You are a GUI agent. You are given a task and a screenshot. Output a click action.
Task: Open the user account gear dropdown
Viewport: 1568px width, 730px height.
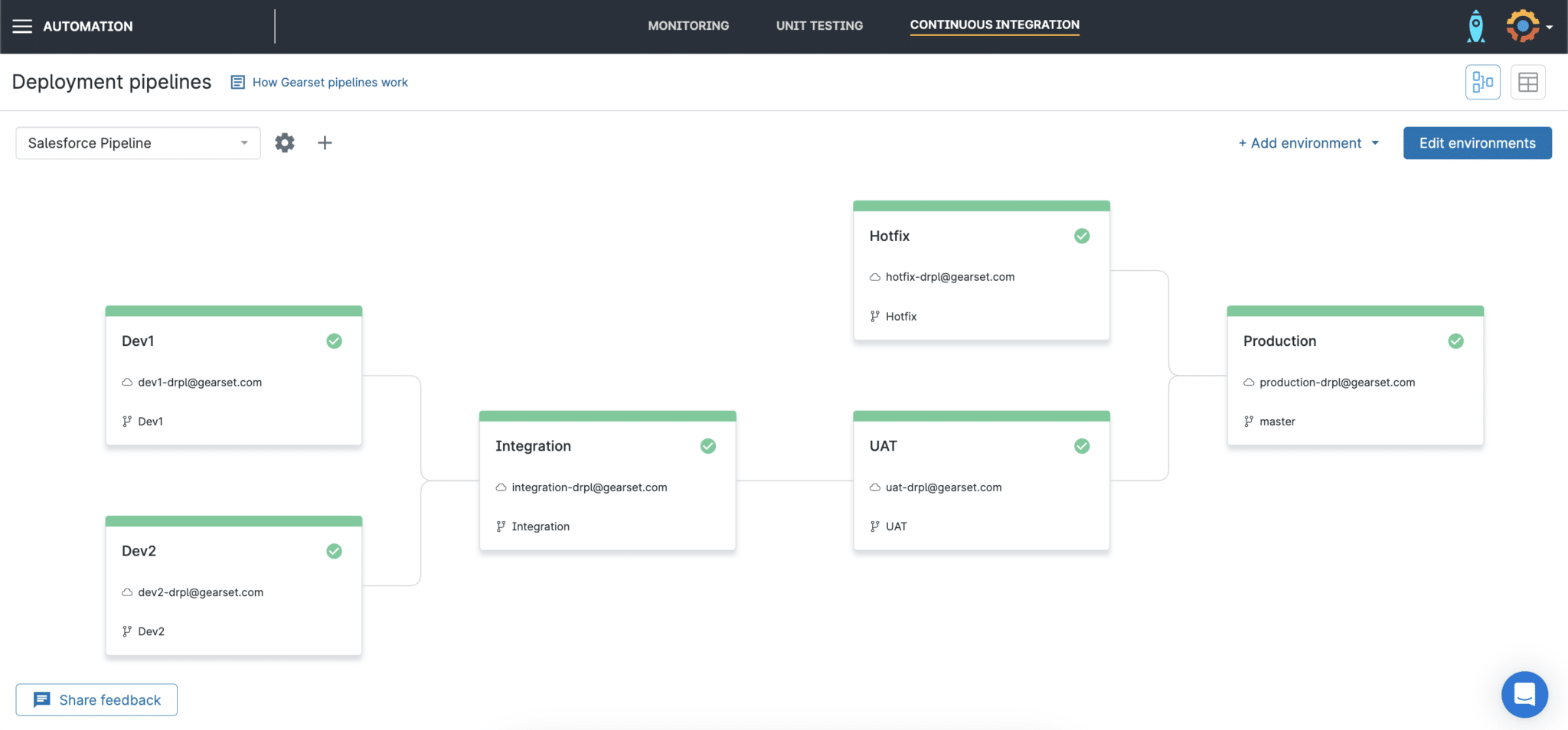click(x=1522, y=25)
